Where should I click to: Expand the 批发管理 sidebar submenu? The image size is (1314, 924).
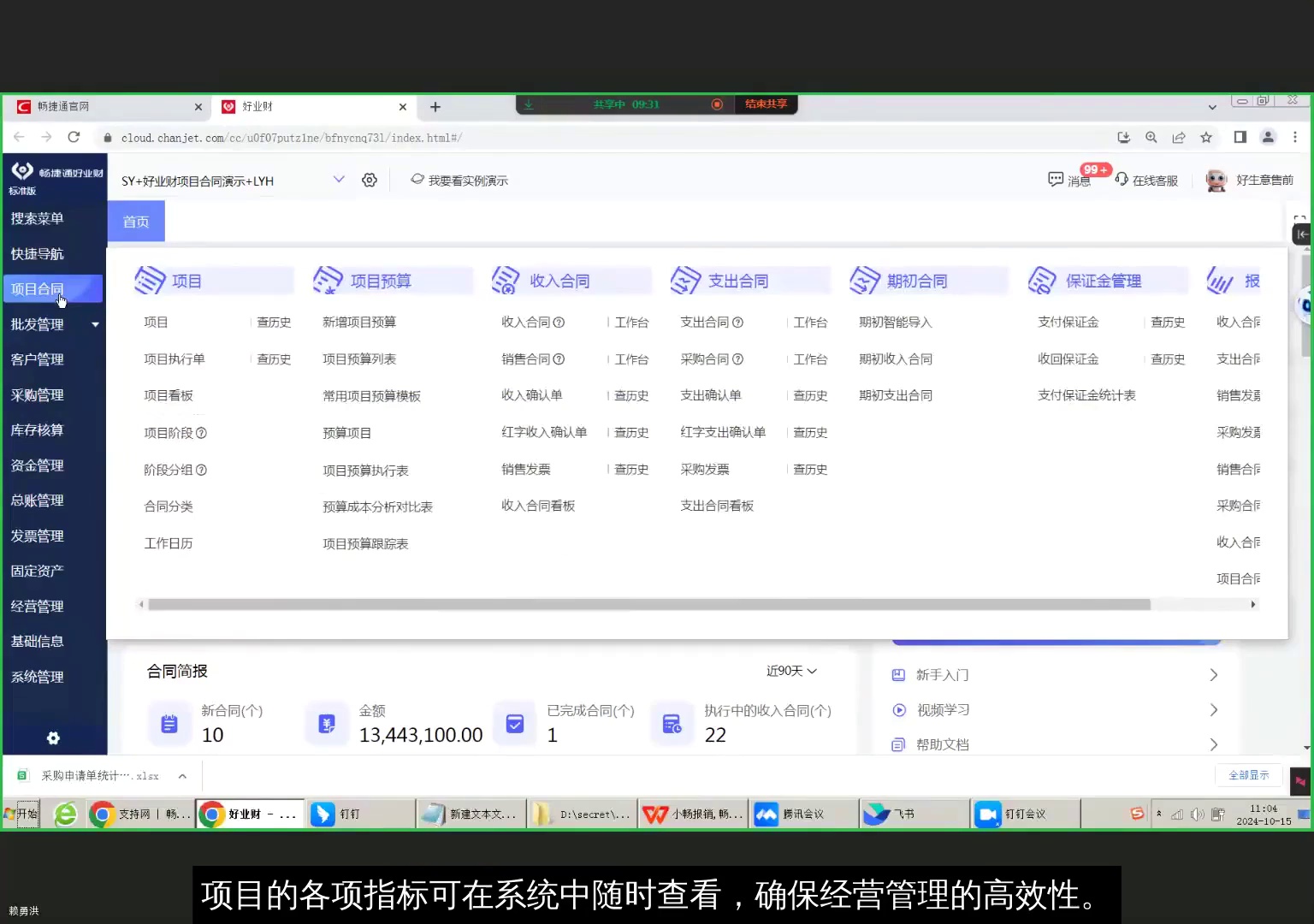[95, 324]
